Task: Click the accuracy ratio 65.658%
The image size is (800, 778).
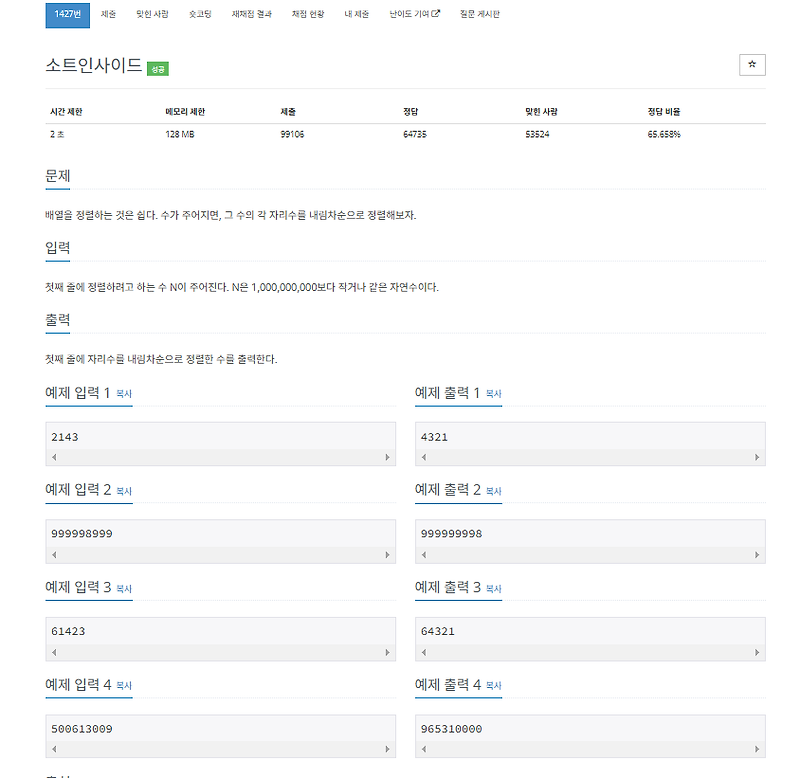Action: coord(664,134)
